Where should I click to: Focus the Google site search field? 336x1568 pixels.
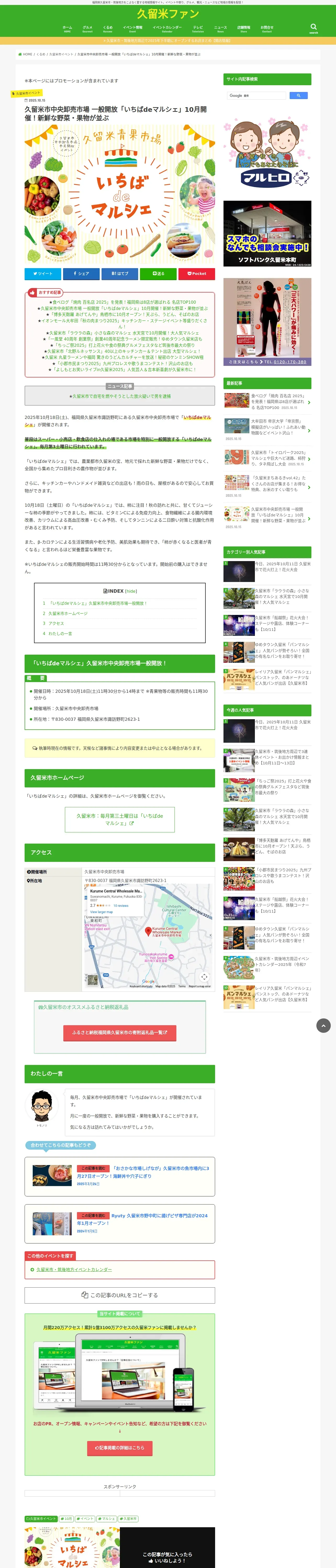[256, 96]
